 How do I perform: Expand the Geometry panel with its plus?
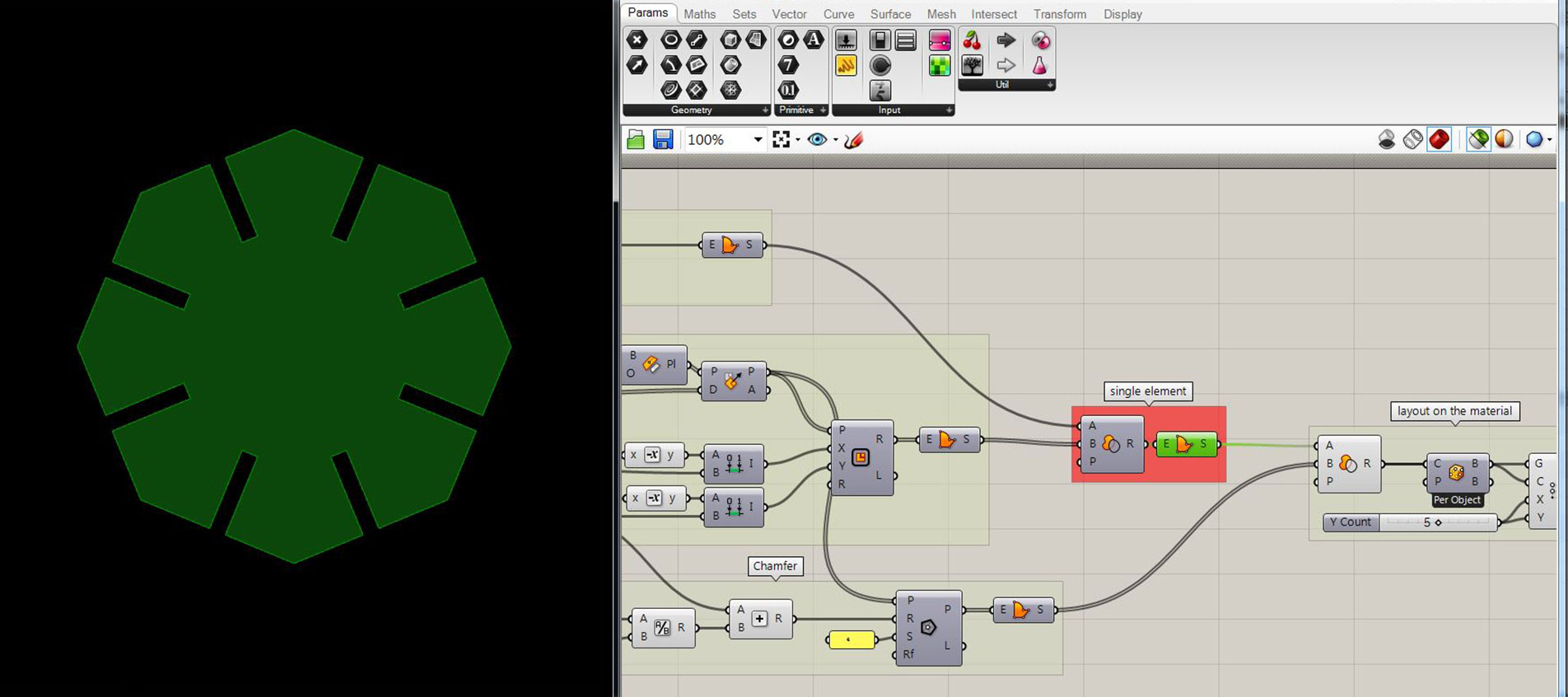coord(764,110)
